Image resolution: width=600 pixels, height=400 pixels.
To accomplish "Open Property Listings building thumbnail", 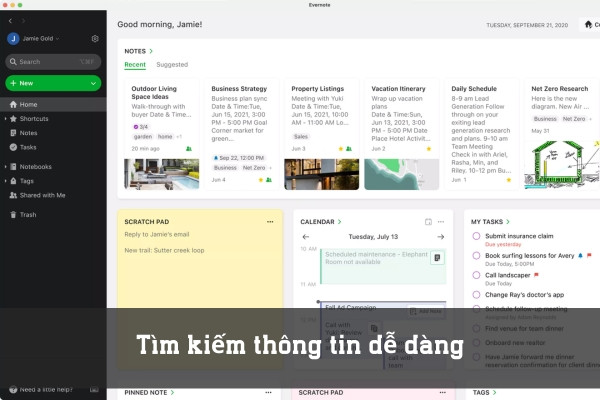I will point(321,174).
